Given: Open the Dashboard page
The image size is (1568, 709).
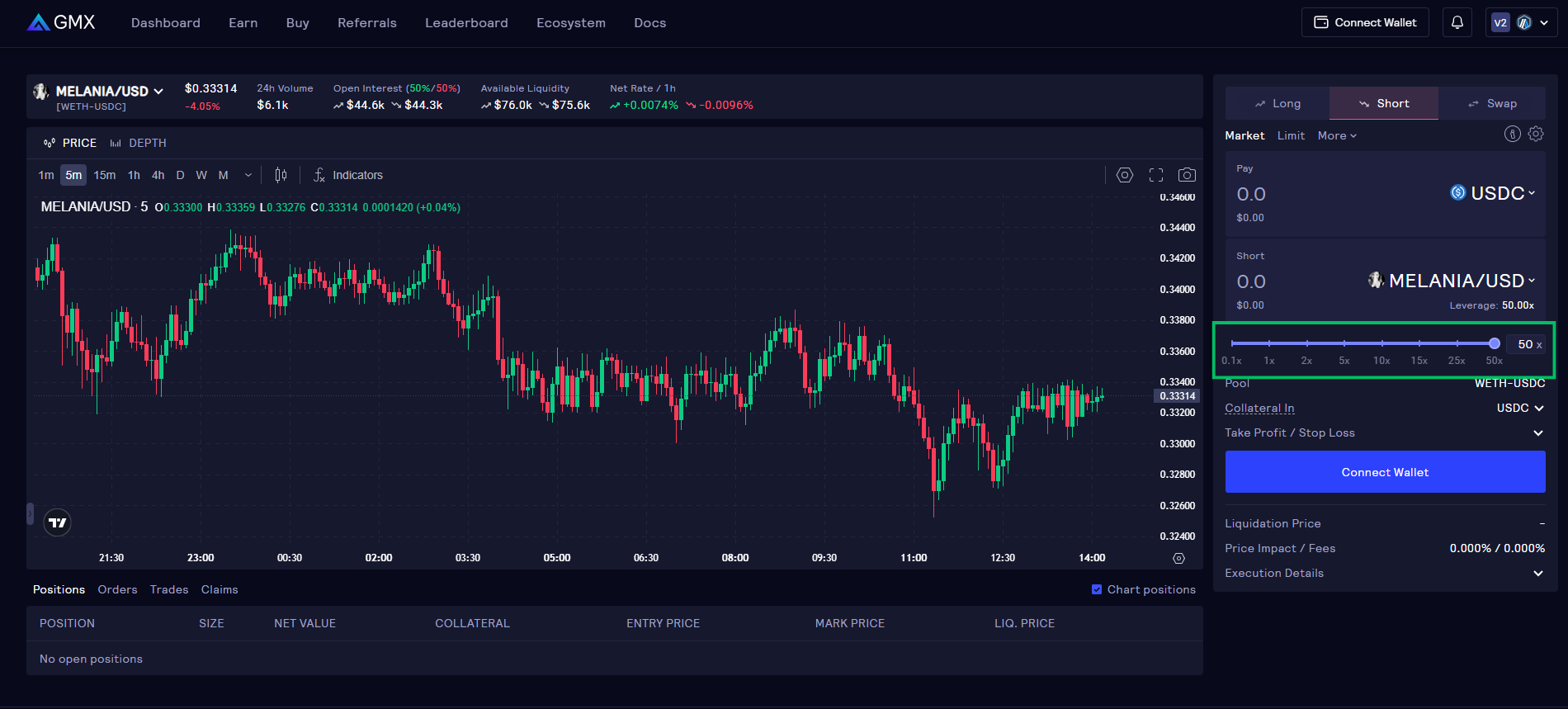Looking at the screenshot, I should click(166, 23).
